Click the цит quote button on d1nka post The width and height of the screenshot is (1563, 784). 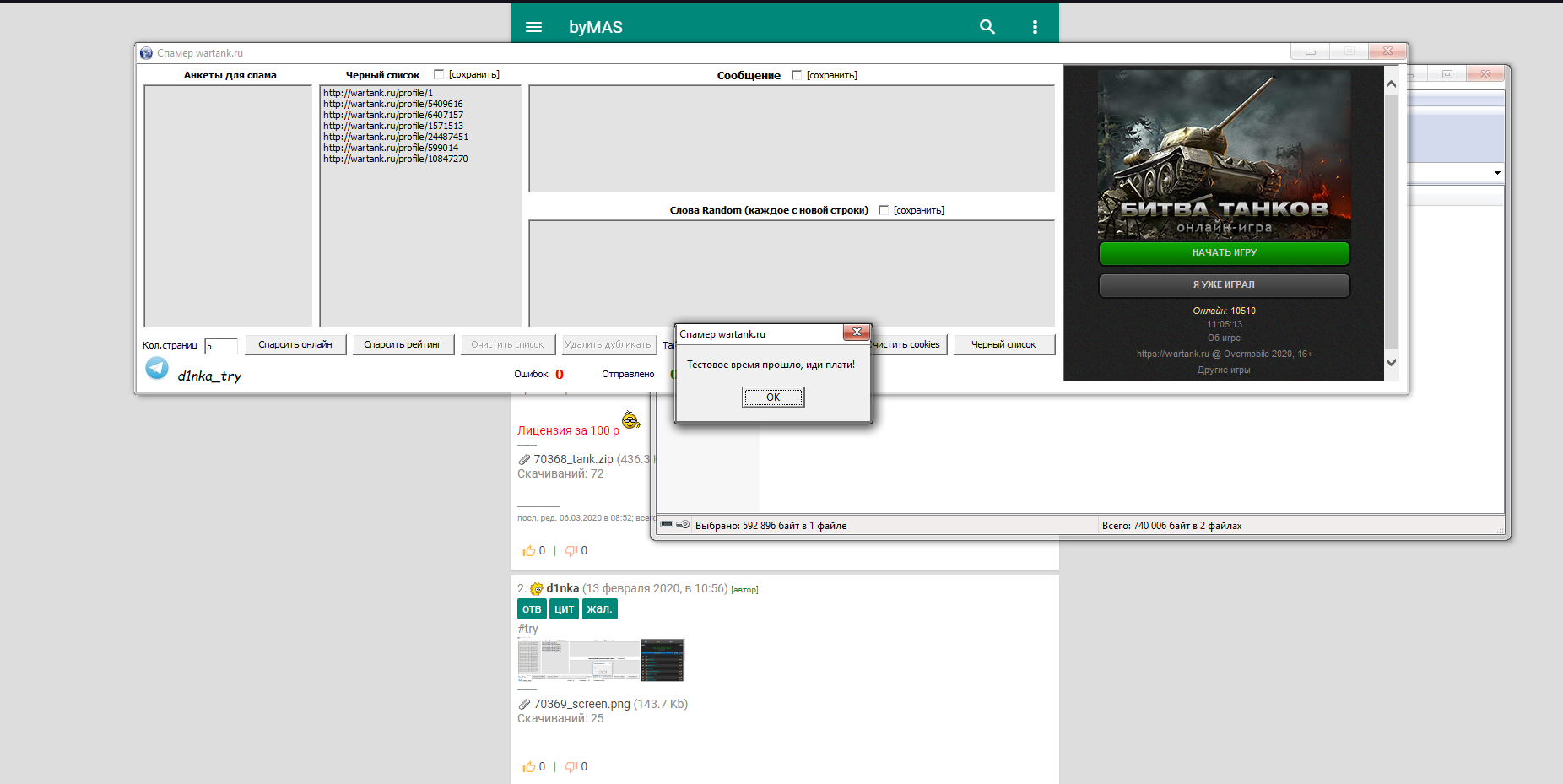click(x=564, y=609)
